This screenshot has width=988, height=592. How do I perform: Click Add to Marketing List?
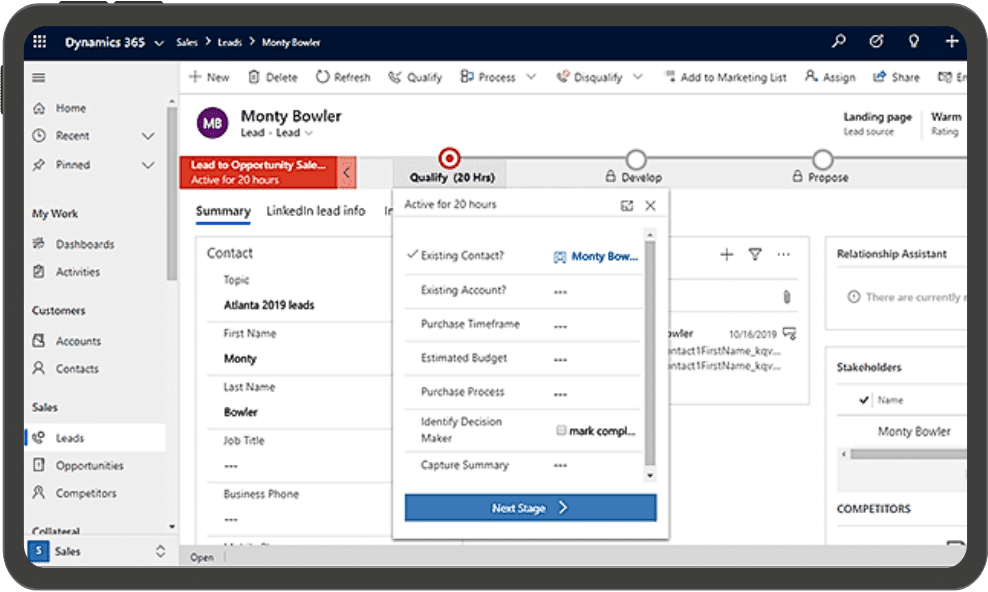click(x=726, y=77)
